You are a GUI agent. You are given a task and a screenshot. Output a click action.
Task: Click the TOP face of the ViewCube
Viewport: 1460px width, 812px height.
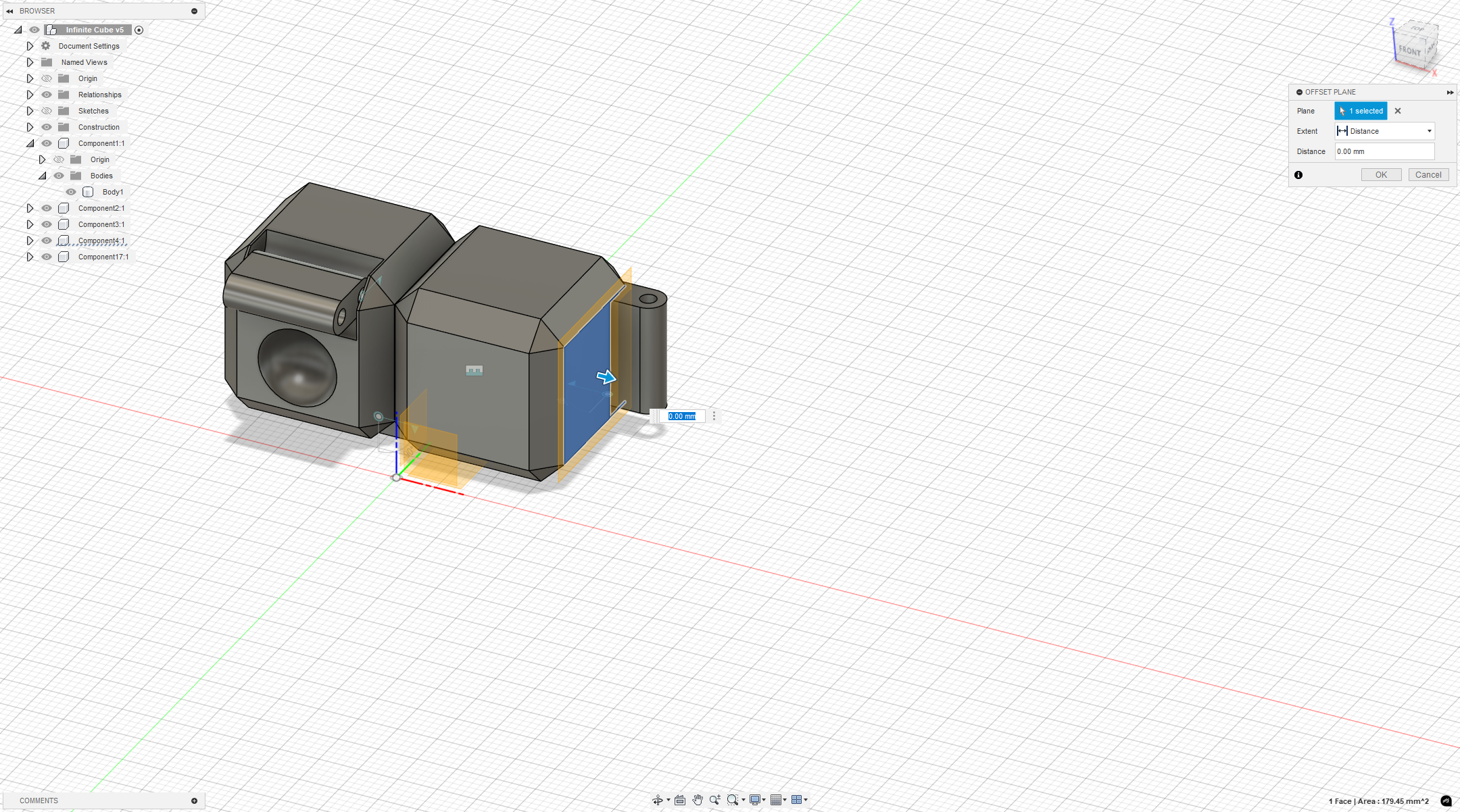tap(1417, 29)
